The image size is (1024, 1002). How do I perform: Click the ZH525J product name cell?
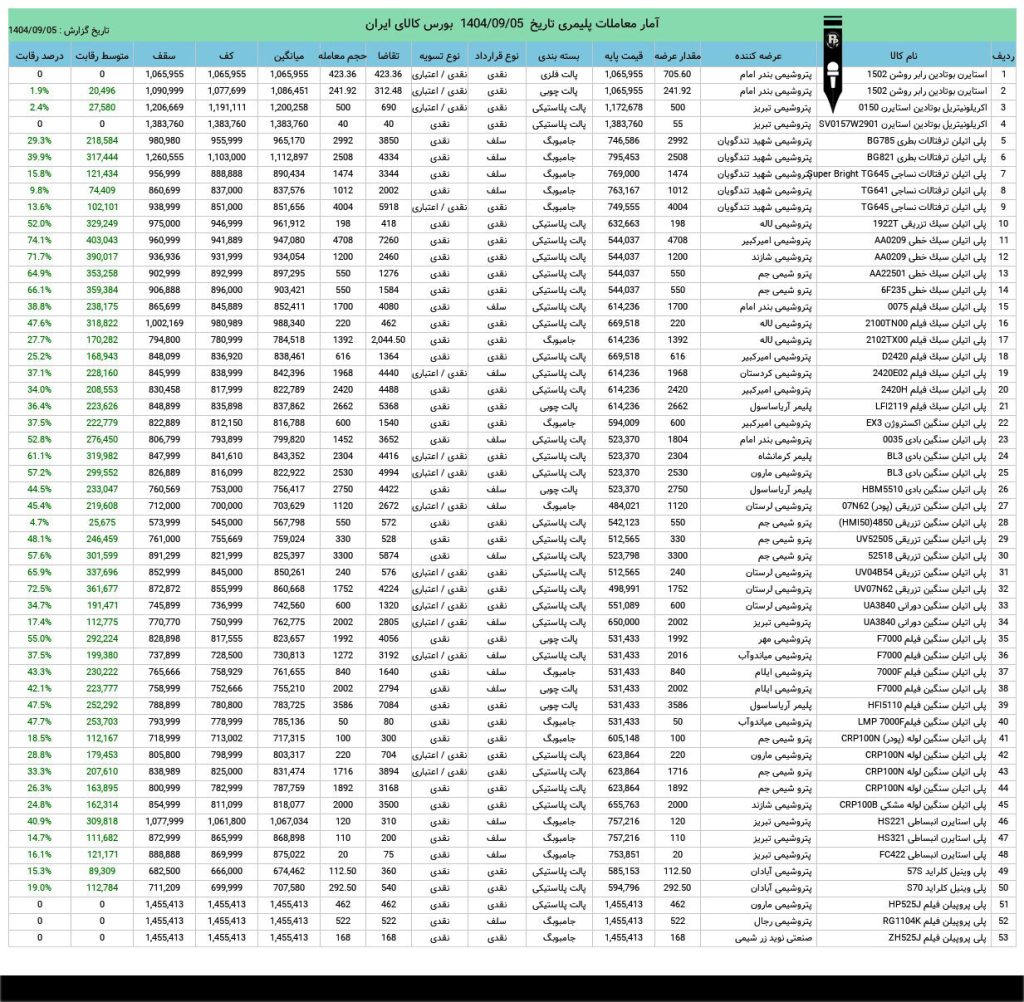click(x=904, y=938)
